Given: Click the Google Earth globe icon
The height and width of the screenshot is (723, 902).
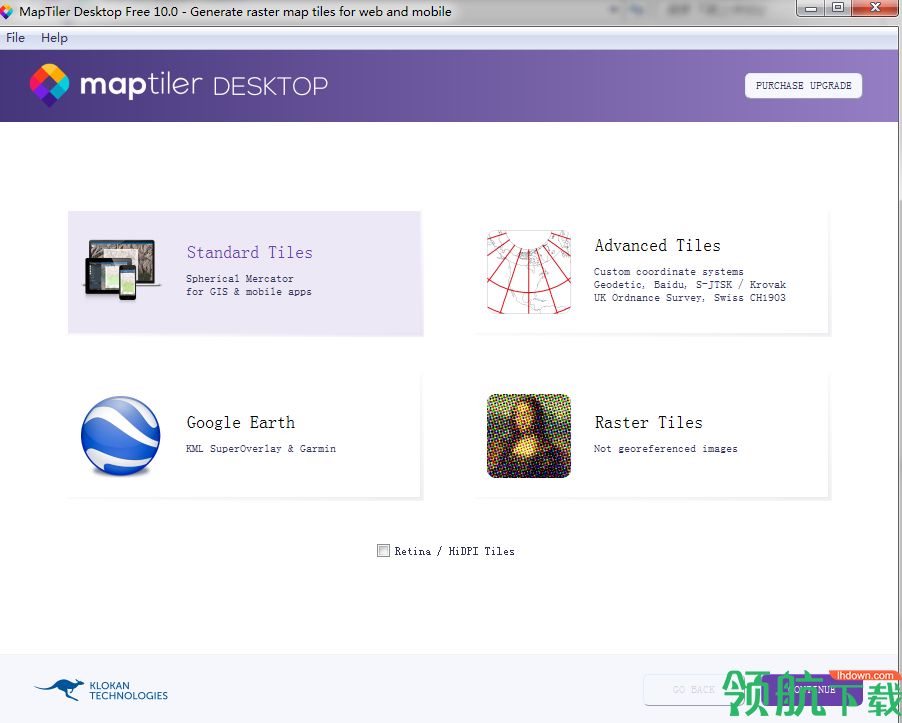Looking at the screenshot, I should (x=121, y=435).
